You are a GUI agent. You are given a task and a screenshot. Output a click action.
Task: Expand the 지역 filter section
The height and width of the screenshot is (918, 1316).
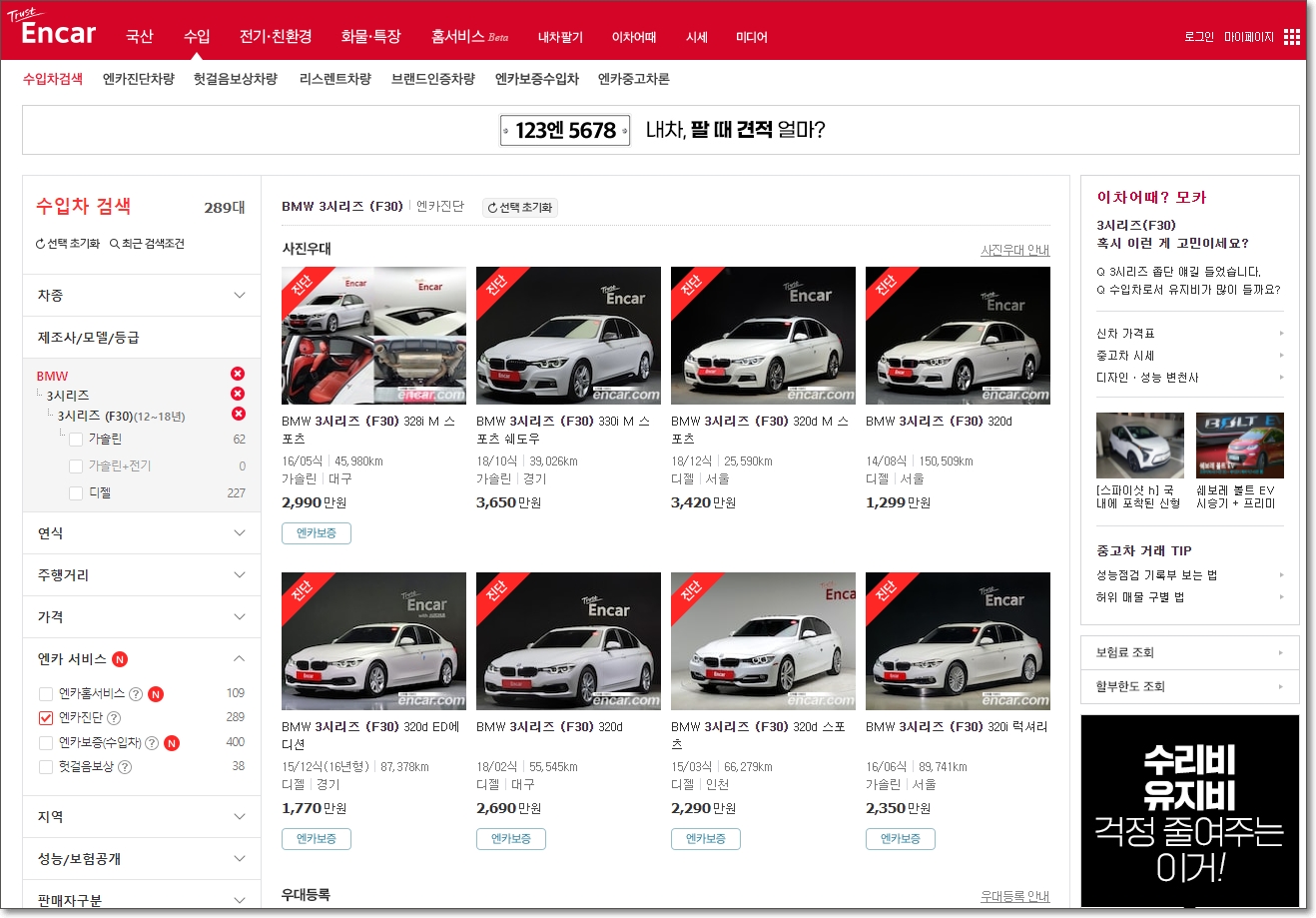coord(142,817)
